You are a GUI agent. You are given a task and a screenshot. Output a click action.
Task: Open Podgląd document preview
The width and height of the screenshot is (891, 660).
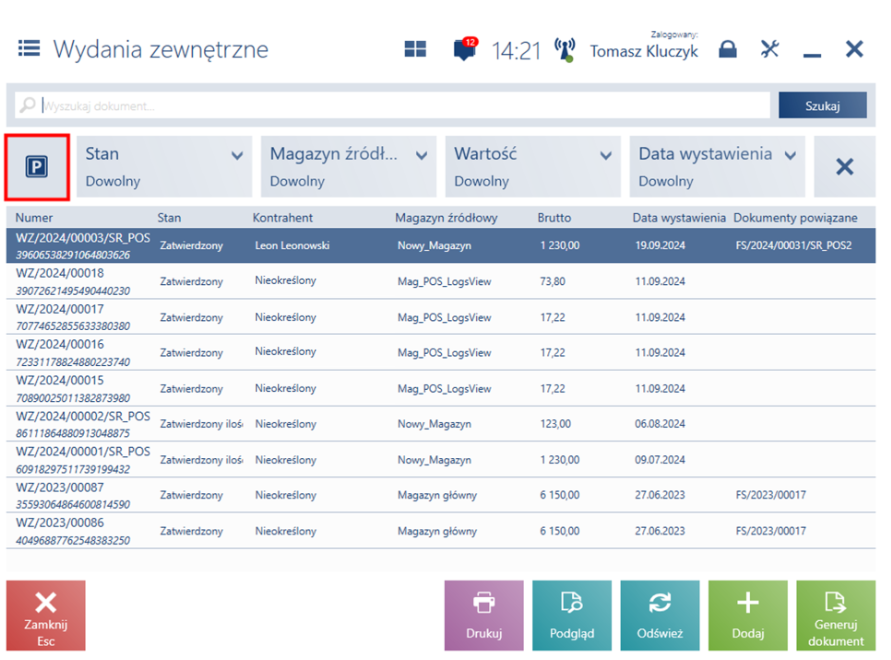click(571, 616)
